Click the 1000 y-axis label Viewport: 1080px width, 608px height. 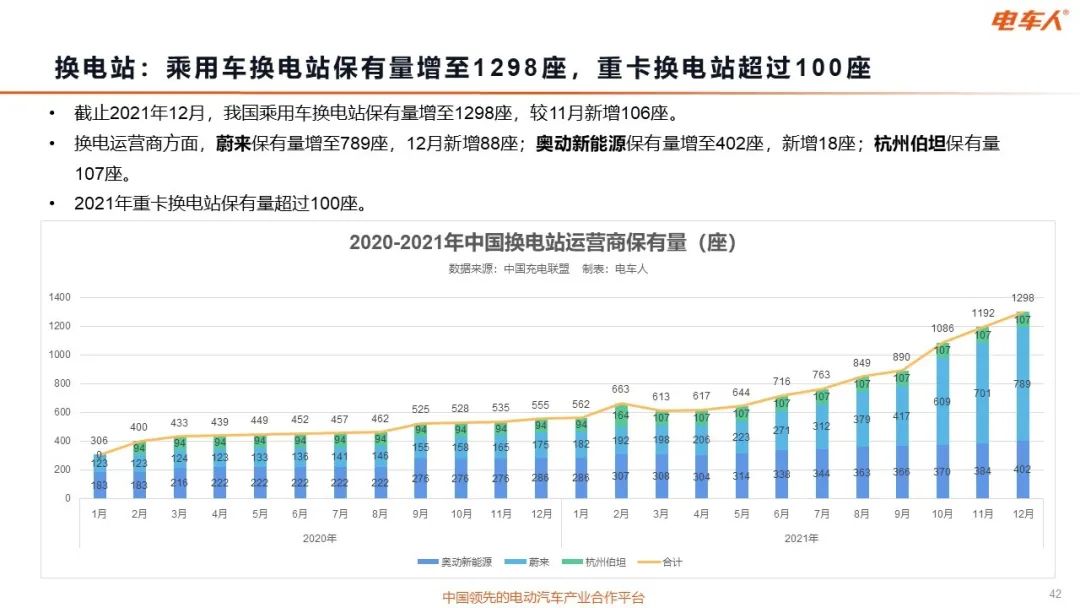tap(59, 355)
